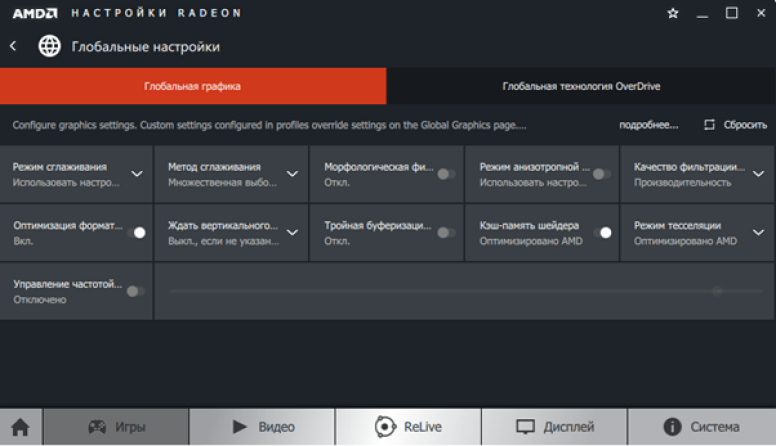Click the frame rate target slider handle
Viewport: 776px width, 446px height.
[717, 291]
